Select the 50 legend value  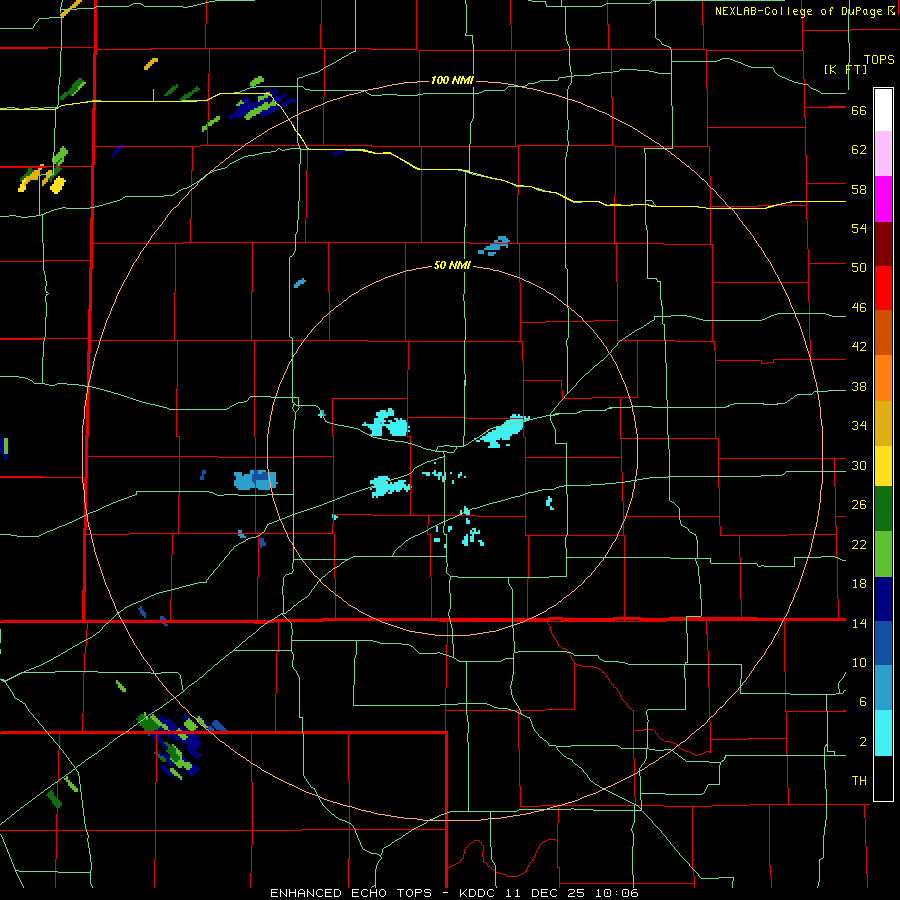[x=859, y=267]
